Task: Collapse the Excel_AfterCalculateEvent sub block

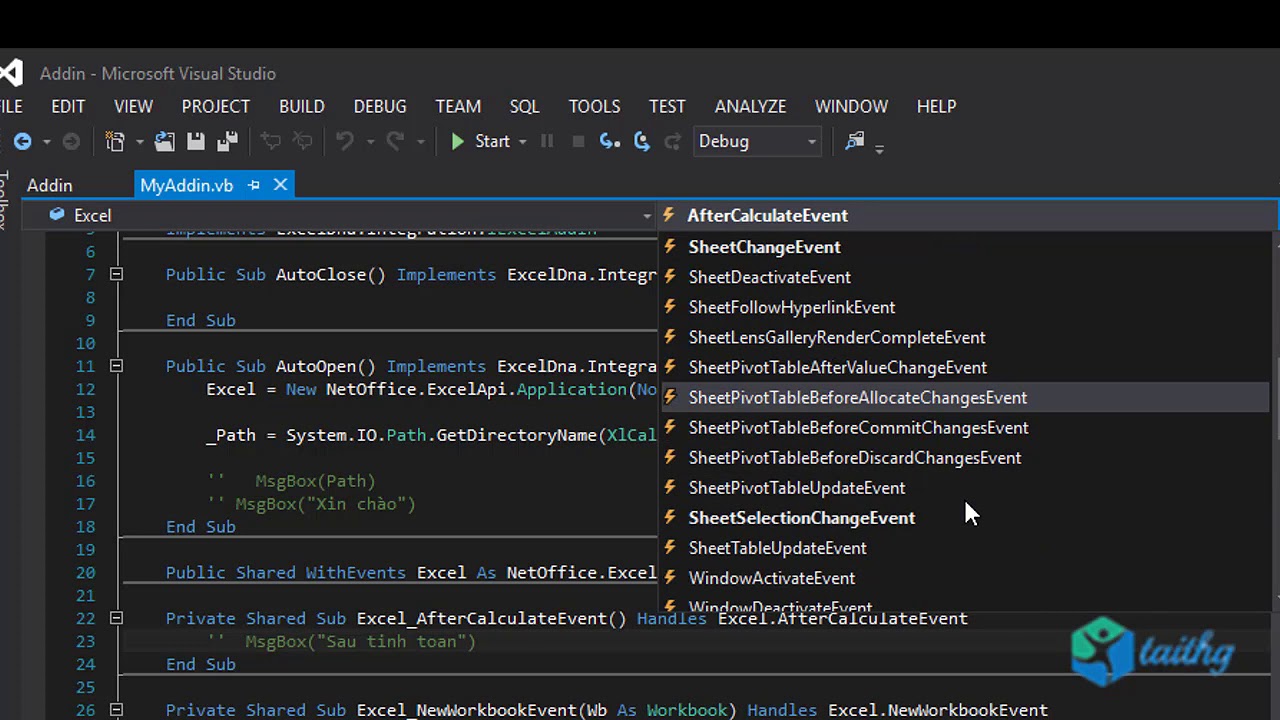Action: (x=116, y=618)
